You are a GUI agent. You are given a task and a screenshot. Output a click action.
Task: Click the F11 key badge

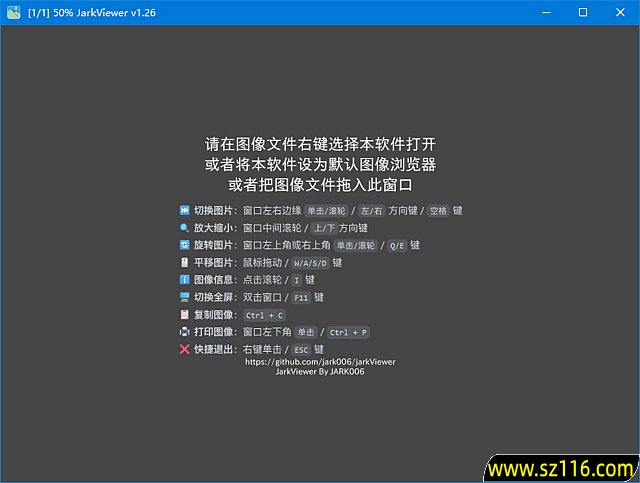click(301, 298)
